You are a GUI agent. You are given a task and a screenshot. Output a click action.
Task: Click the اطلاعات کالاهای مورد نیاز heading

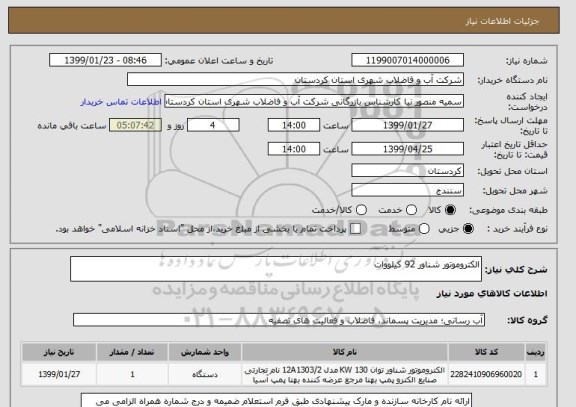pyautogui.click(x=492, y=293)
